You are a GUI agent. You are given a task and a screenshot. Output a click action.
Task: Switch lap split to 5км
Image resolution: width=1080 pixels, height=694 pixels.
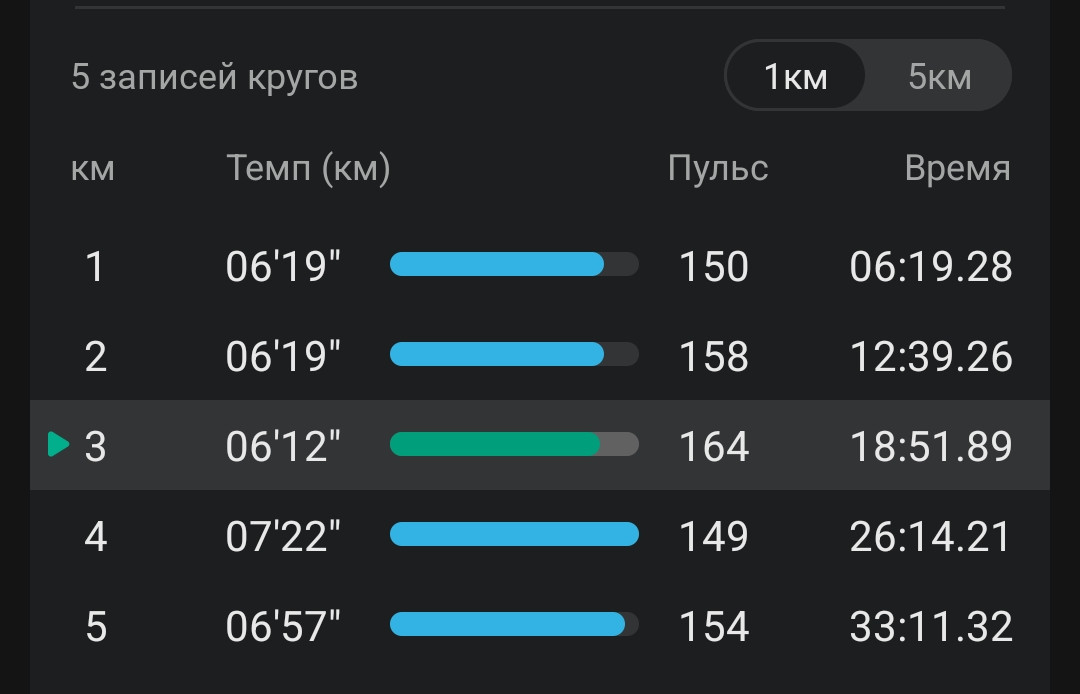tap(939, 76)
